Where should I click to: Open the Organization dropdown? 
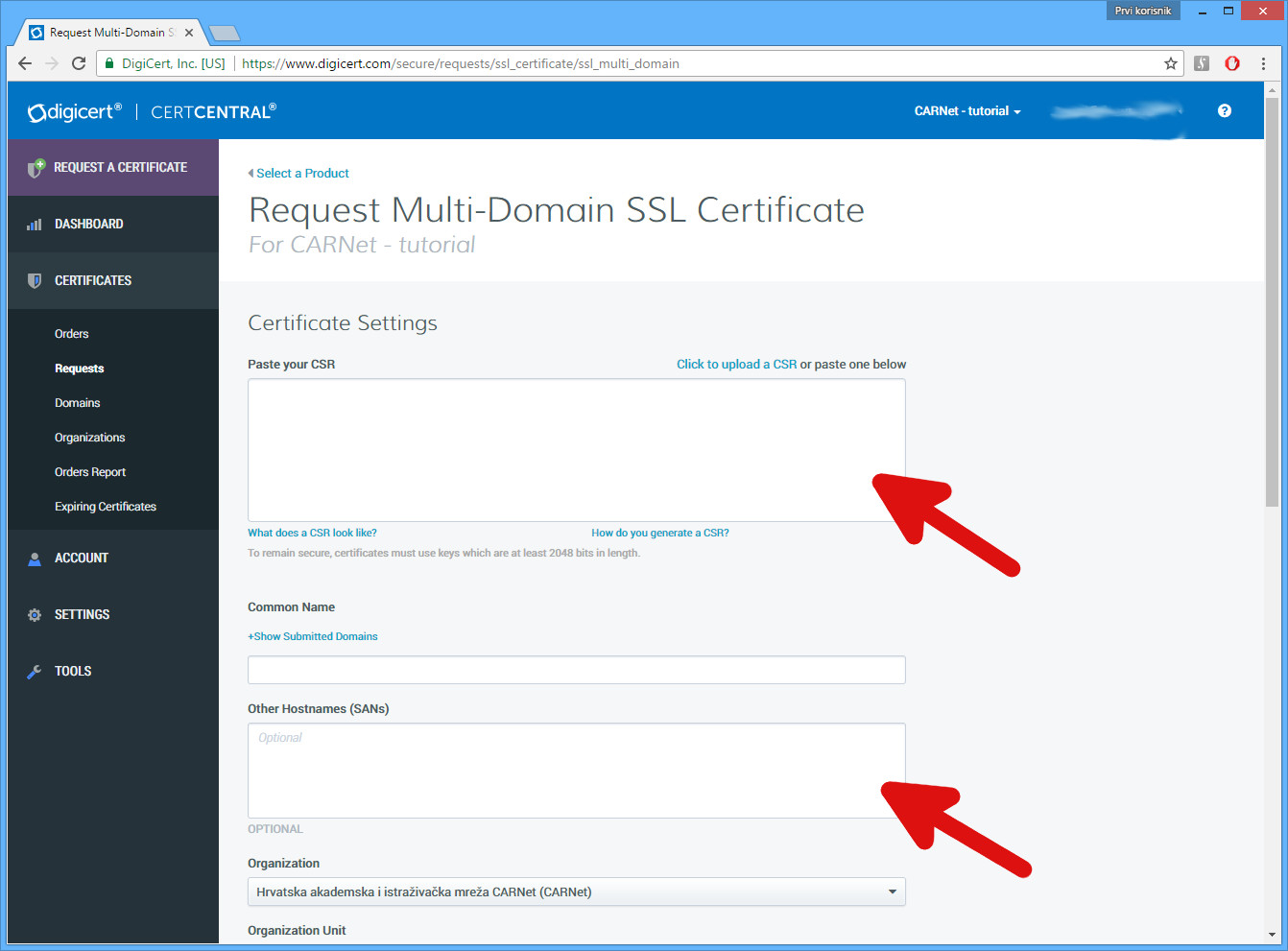577,892
